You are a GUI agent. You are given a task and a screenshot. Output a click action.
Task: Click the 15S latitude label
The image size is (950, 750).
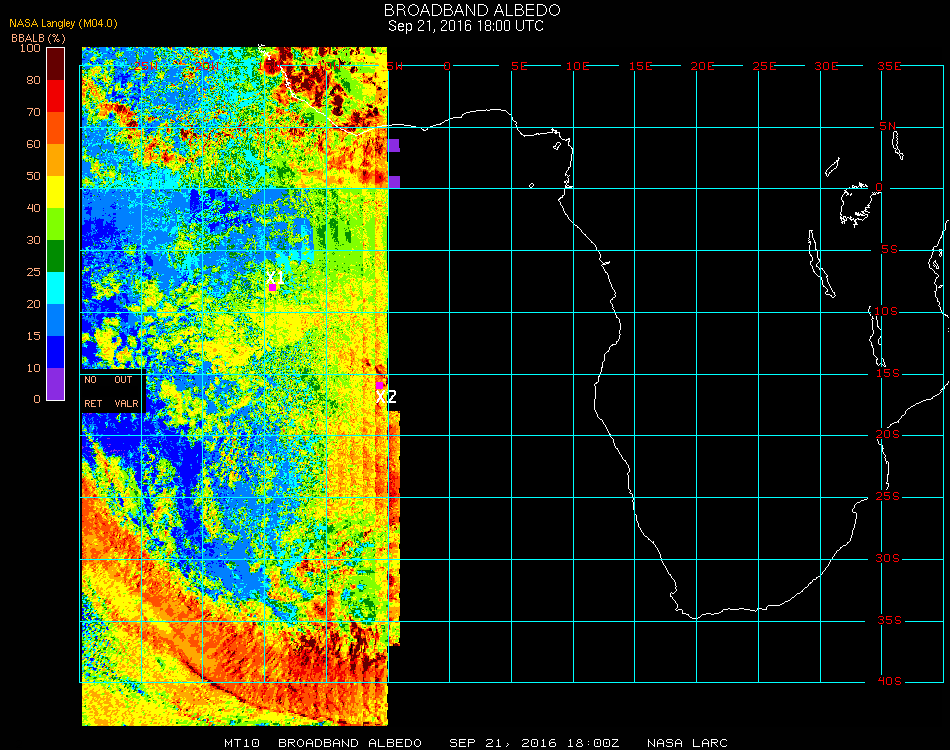click(x=888, y=373)
